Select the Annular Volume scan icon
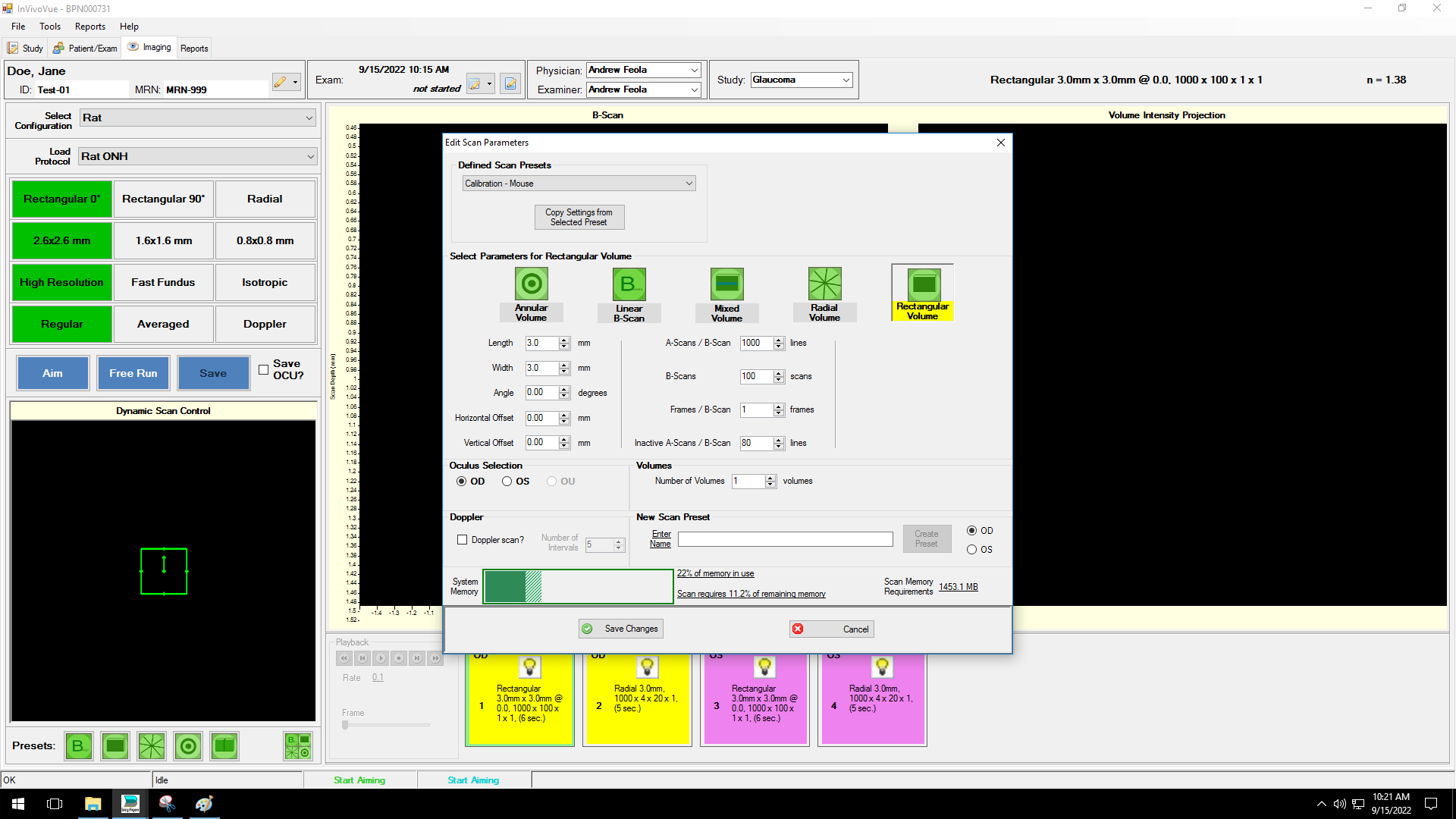1456x819 pixels. (531, 284)
